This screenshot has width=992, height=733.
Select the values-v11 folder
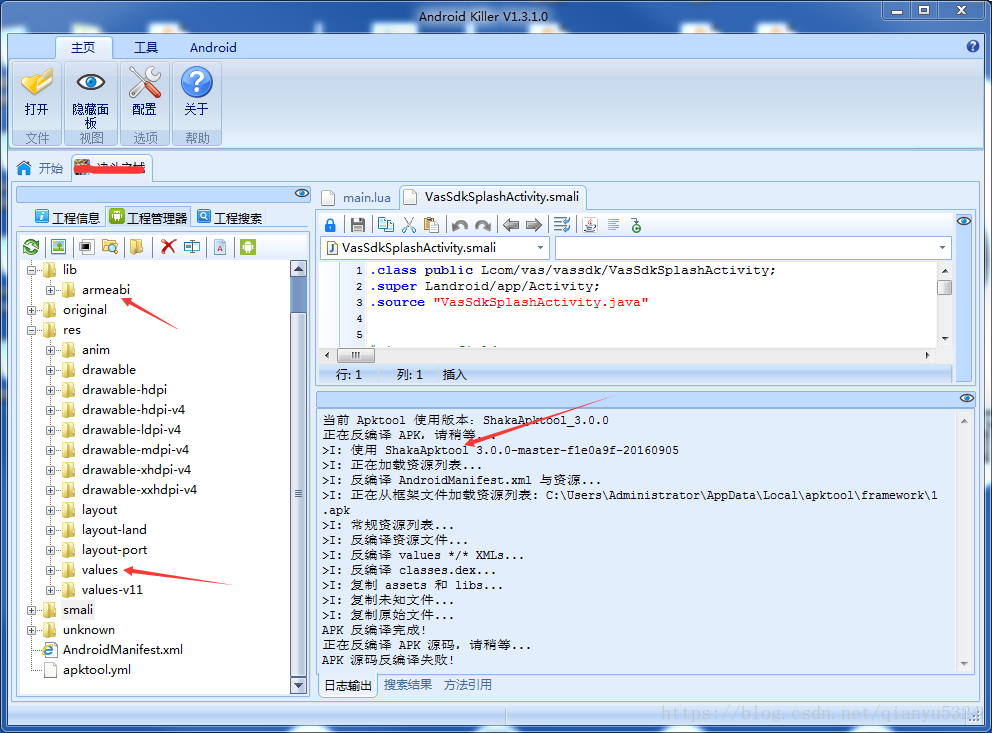[112, 590]
